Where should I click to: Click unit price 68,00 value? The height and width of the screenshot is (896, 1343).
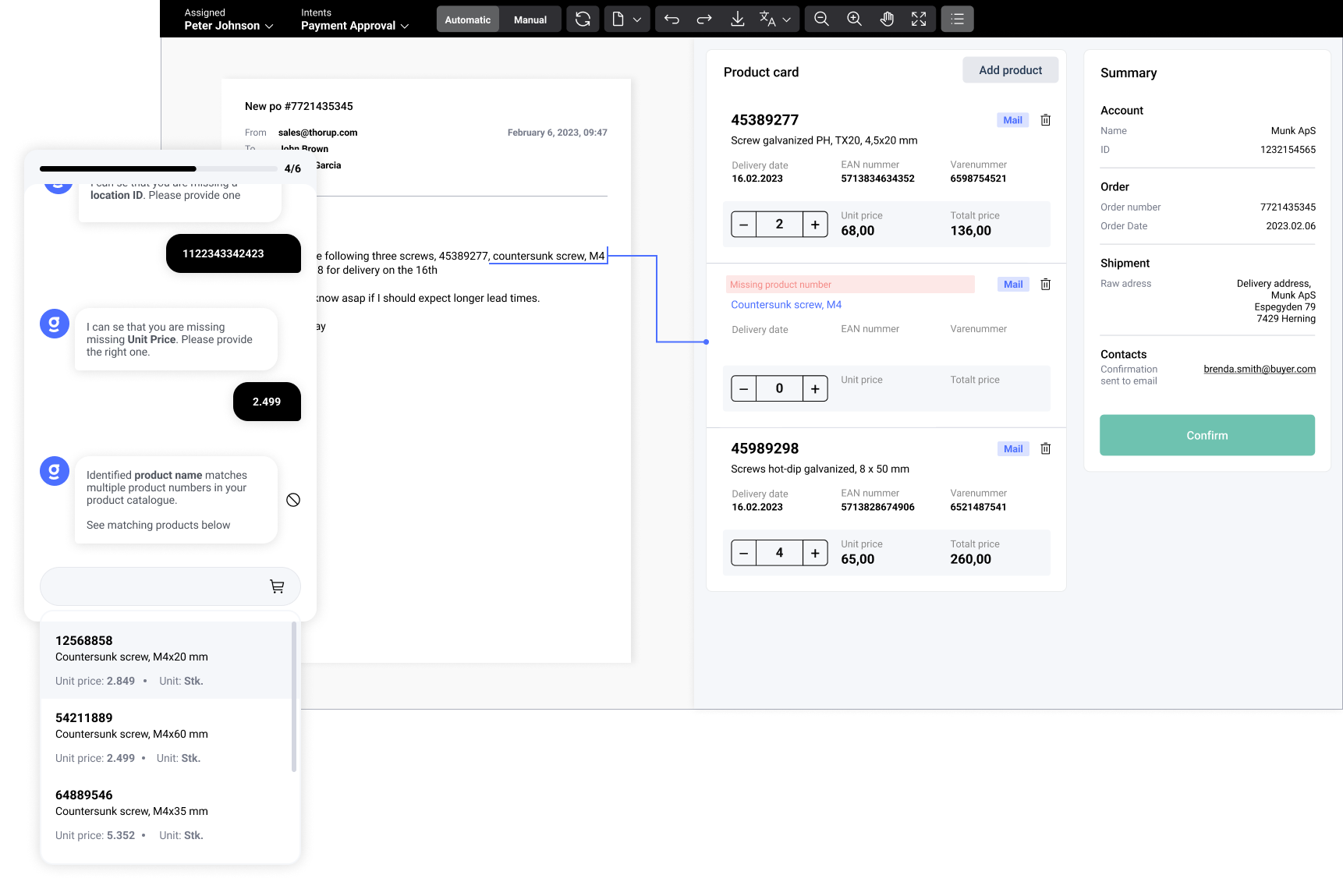857,231
